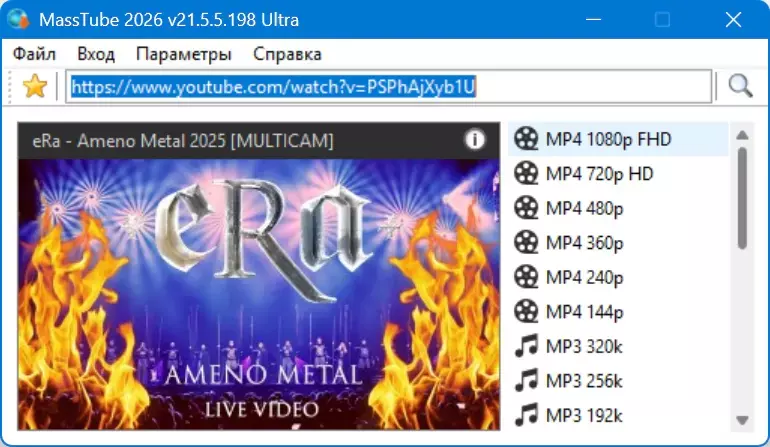Click the format list scroll up arrow
This screenshot has width=770, height=447.
(742, 135)
